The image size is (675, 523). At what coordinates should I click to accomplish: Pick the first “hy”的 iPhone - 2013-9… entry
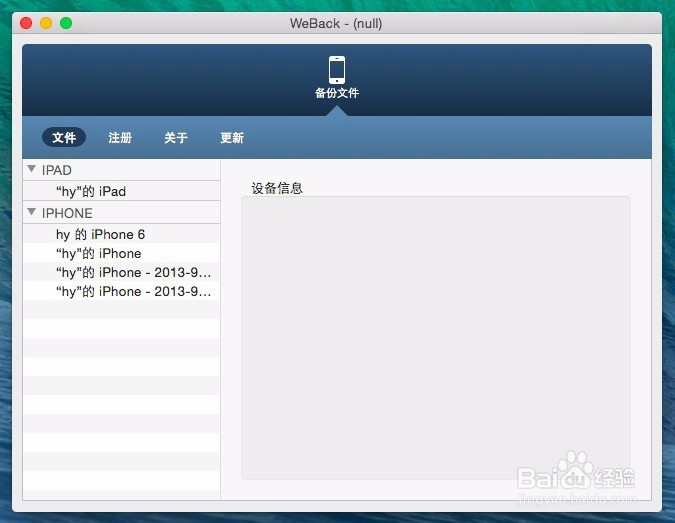pyautogui.click(x=121, y=272)
